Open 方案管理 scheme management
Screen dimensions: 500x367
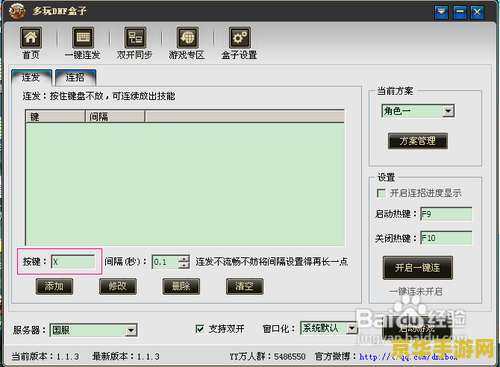click(418, 141)
